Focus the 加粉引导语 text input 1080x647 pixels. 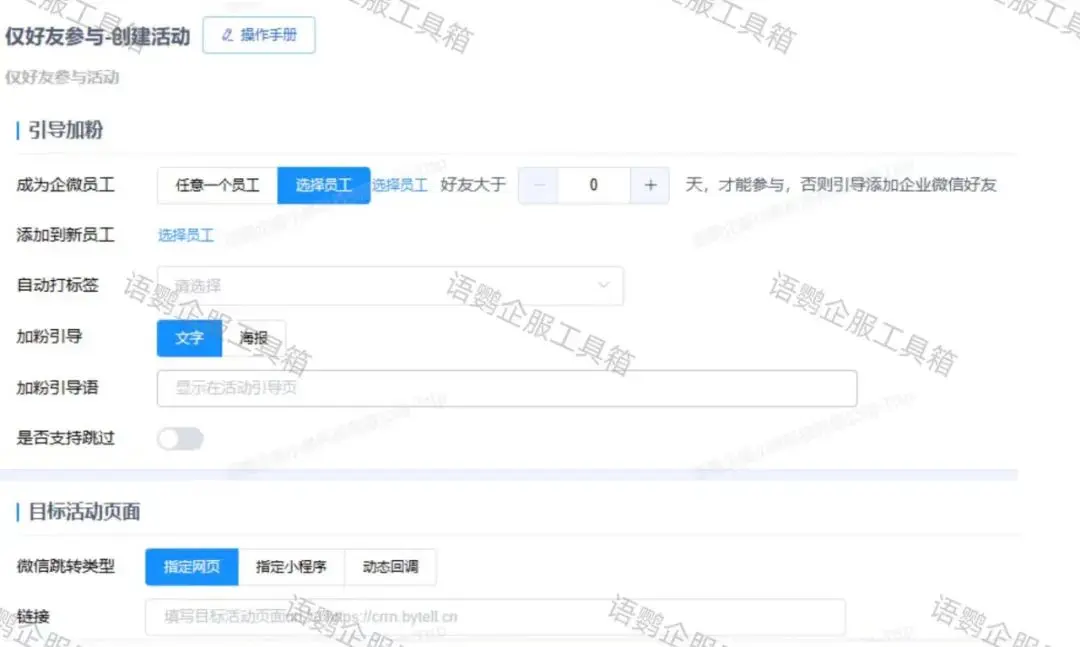pyautogui.click(x=506, y=388)
